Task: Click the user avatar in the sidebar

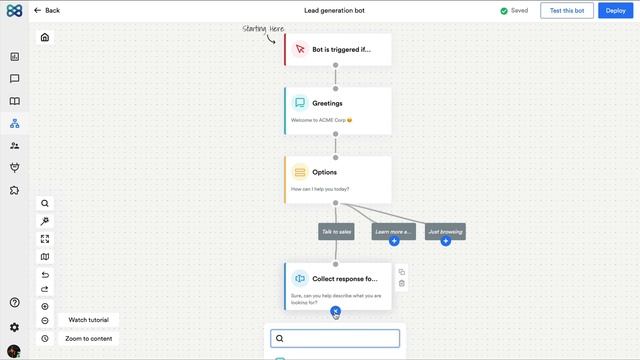Action: tap(14, 351)
